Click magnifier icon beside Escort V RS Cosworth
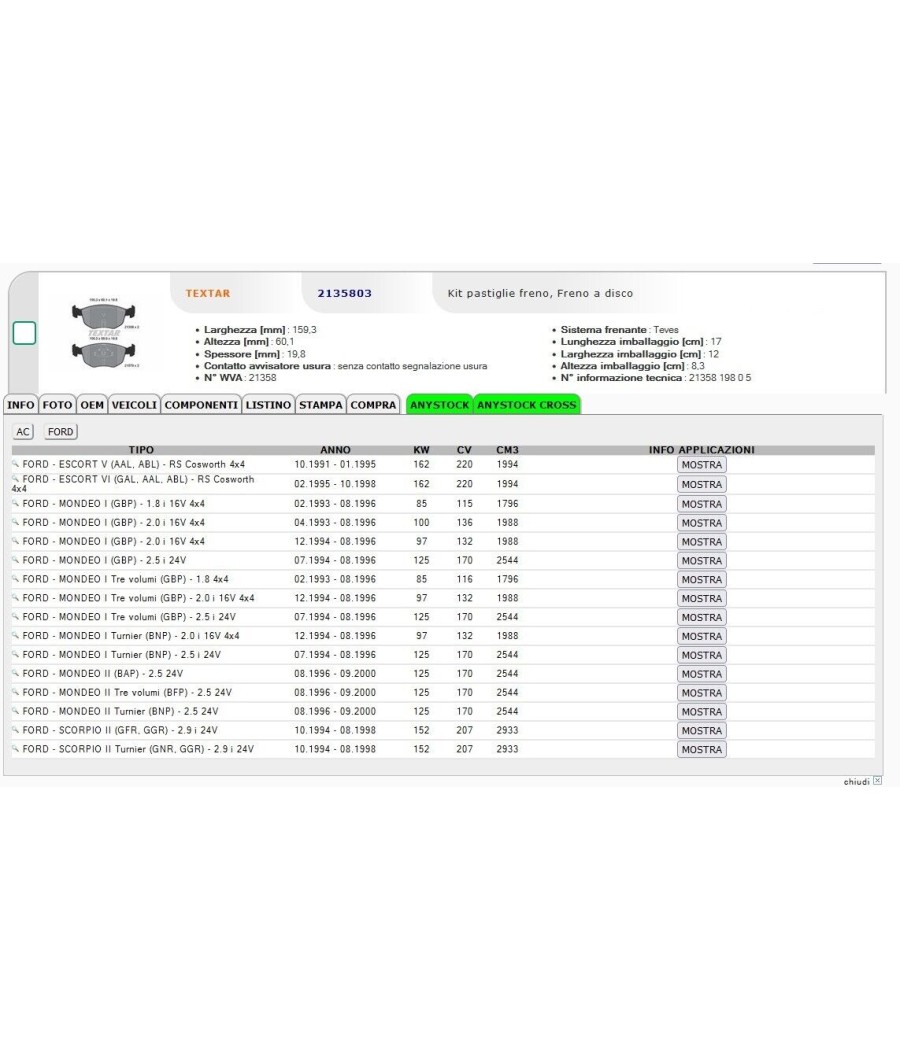 click(x=15, y=463)
